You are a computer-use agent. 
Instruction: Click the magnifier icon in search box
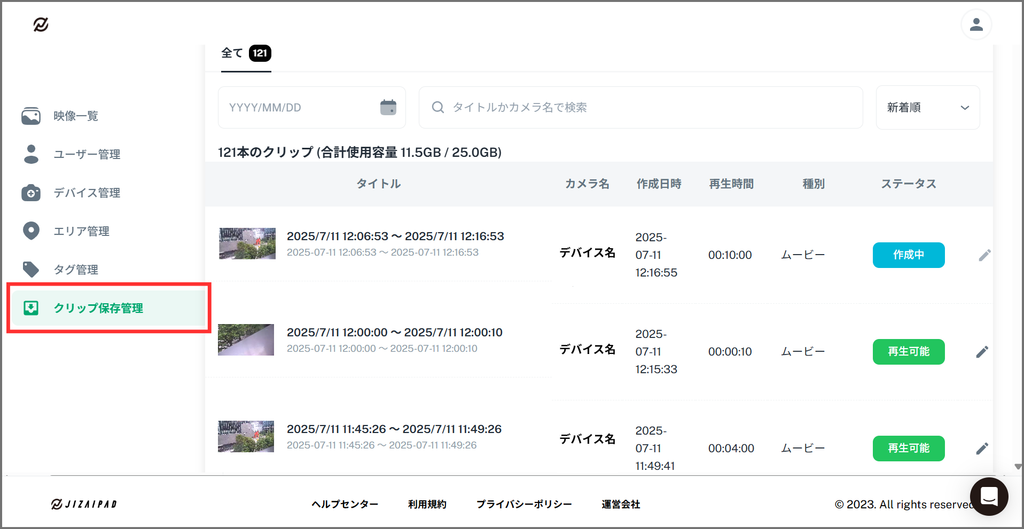coord(438,107)
